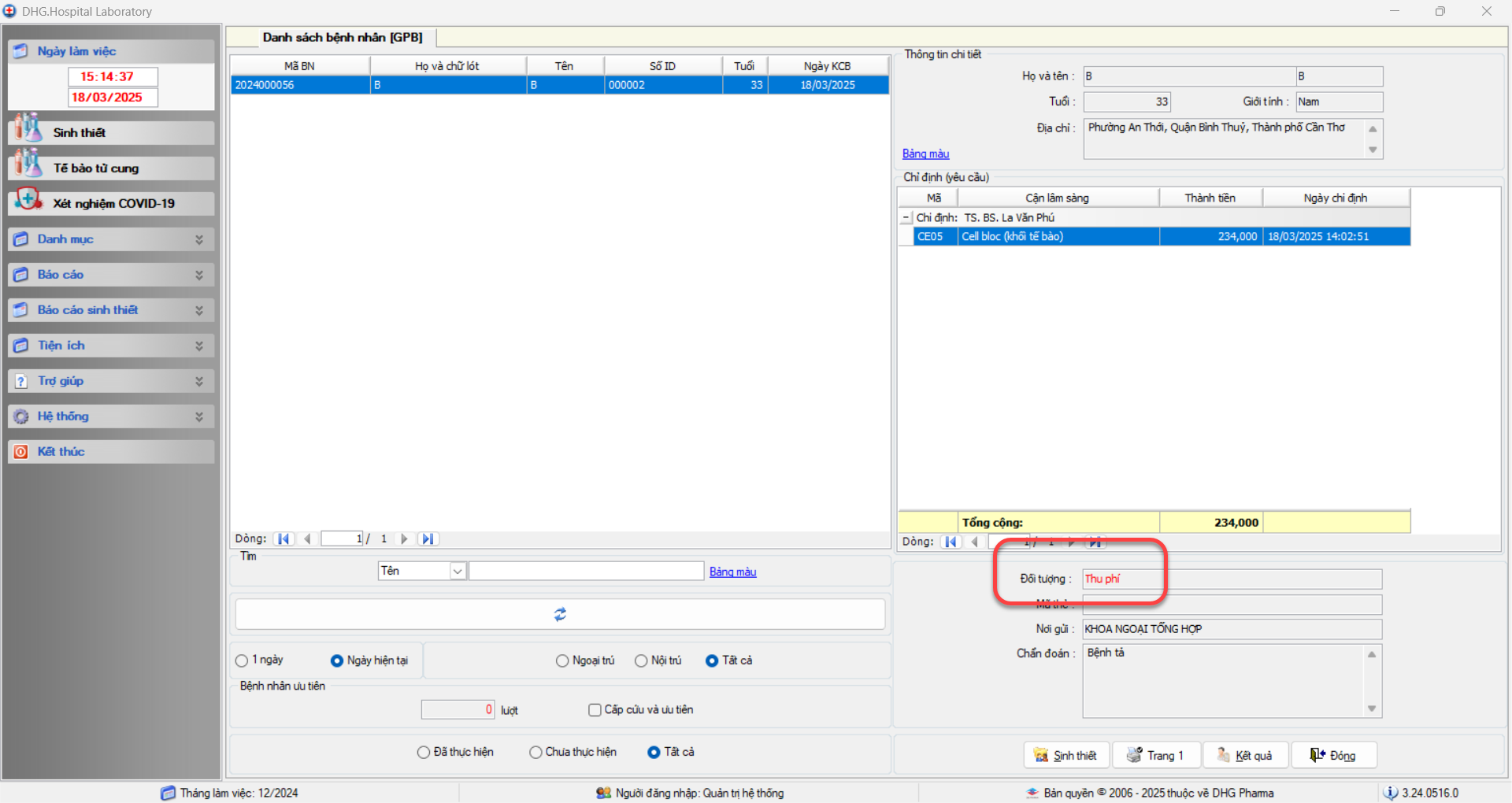
Task: Expand the Báo cáo sinh thiết section
Action: [x=199, y=310]
